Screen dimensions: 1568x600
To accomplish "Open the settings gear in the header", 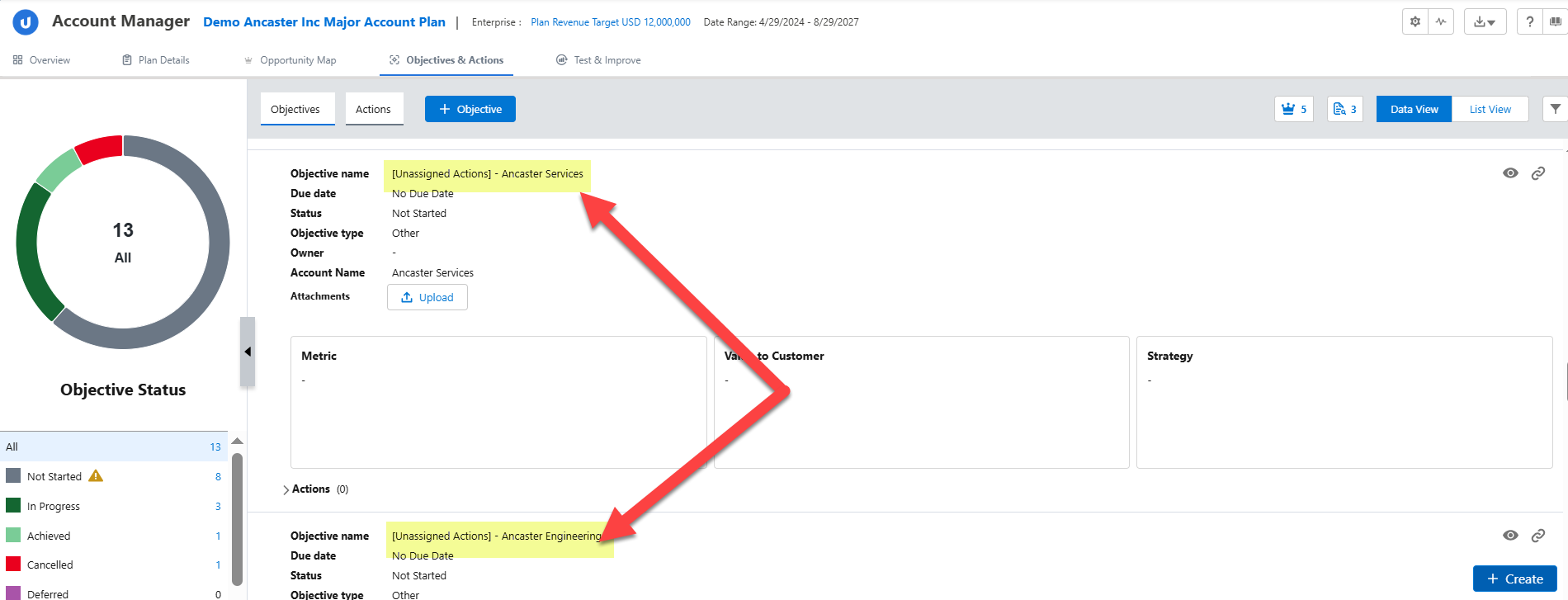I will point(1415,22).
